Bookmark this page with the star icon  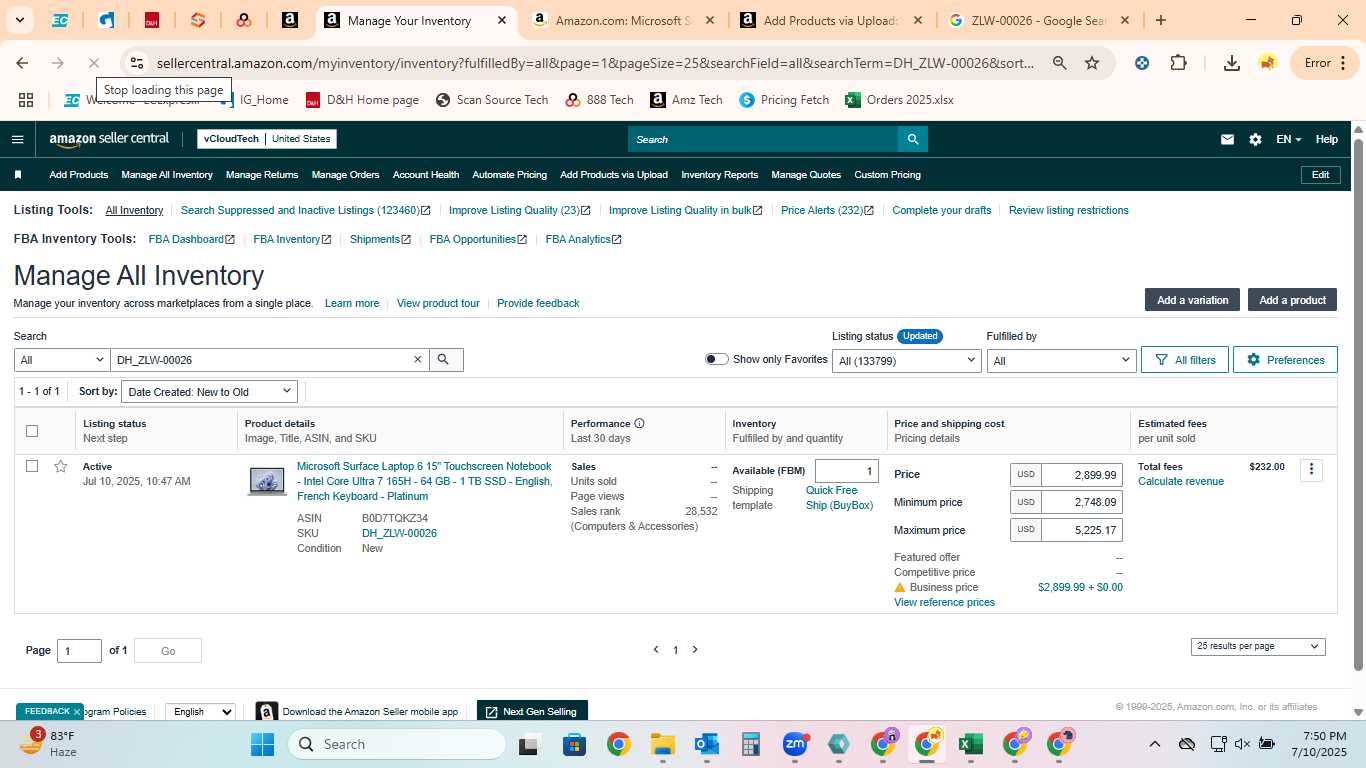click(x=1092, y=63)
